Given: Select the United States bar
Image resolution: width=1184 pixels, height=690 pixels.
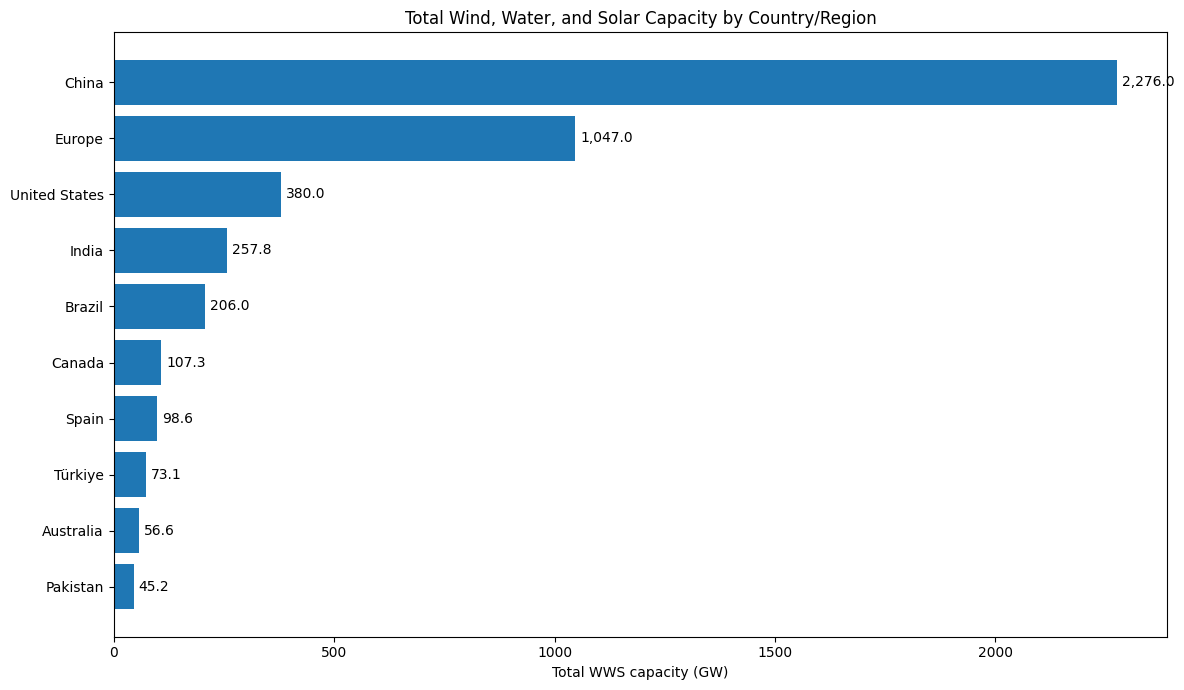Looking at the screenshot, I should pyautogui.click(x=197, y=194).
